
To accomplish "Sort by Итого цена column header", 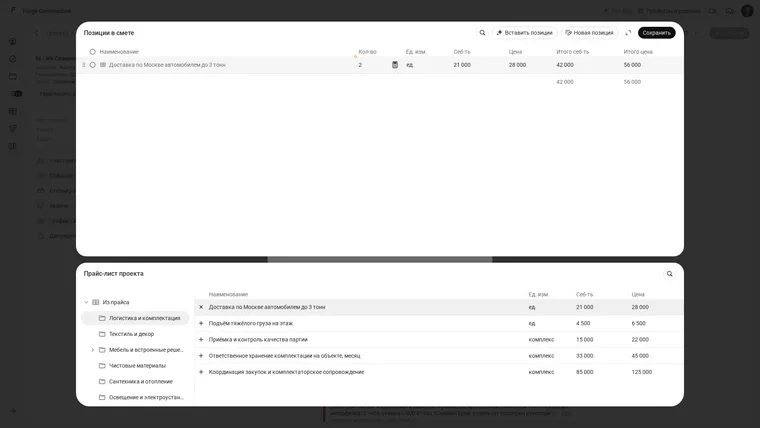I will tap(638, 52).
